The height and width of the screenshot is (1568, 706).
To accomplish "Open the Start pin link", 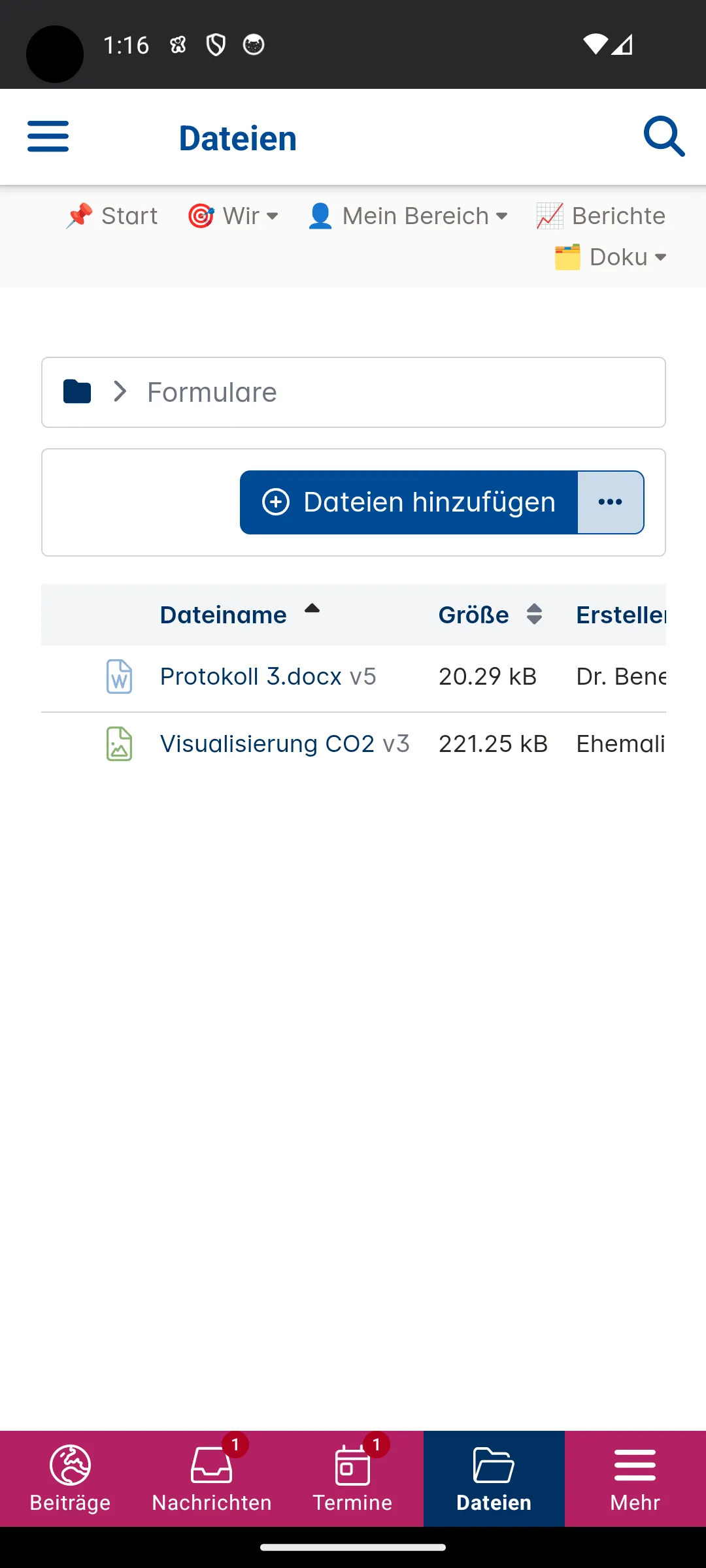I will (x=112, y=216).
